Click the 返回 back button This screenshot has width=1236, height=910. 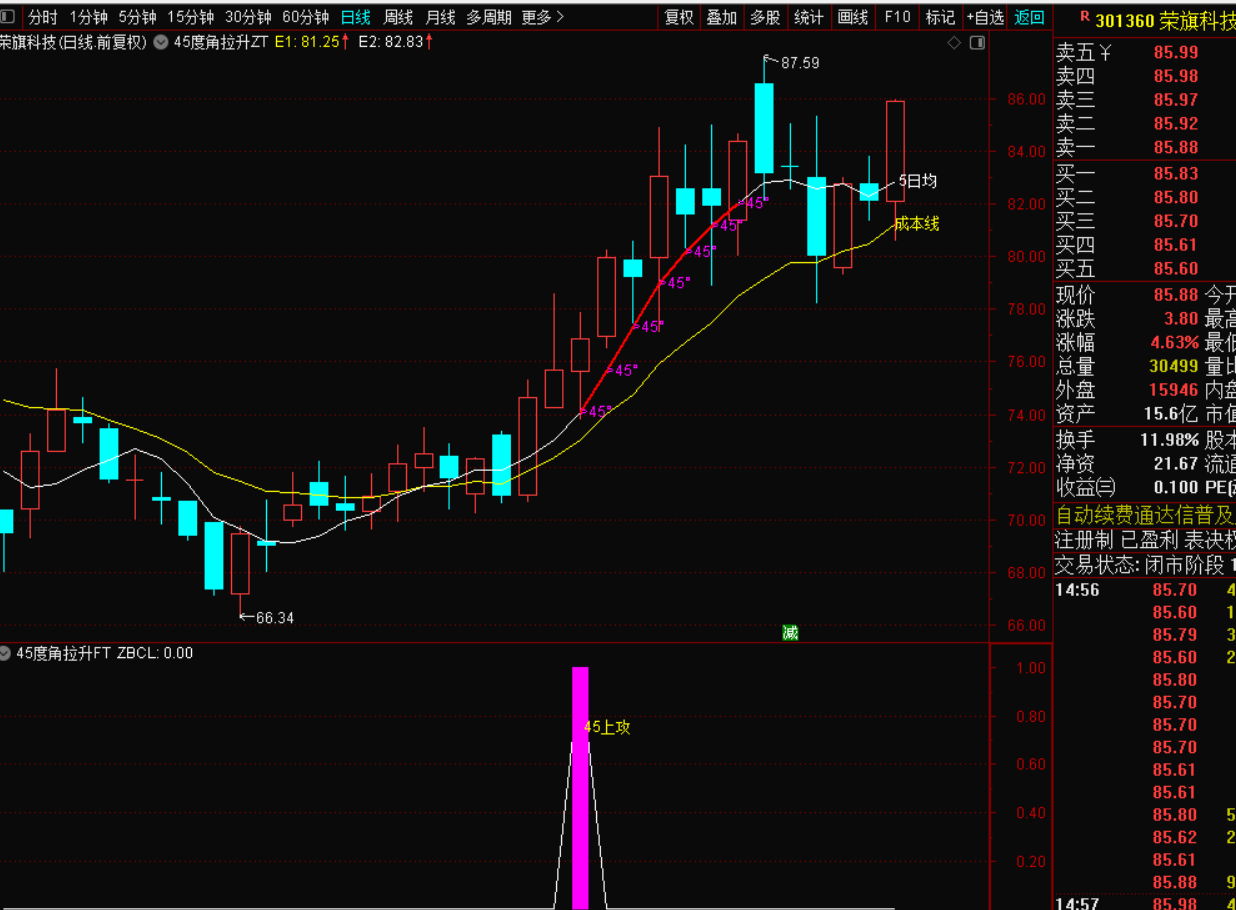coord(1029,17)
